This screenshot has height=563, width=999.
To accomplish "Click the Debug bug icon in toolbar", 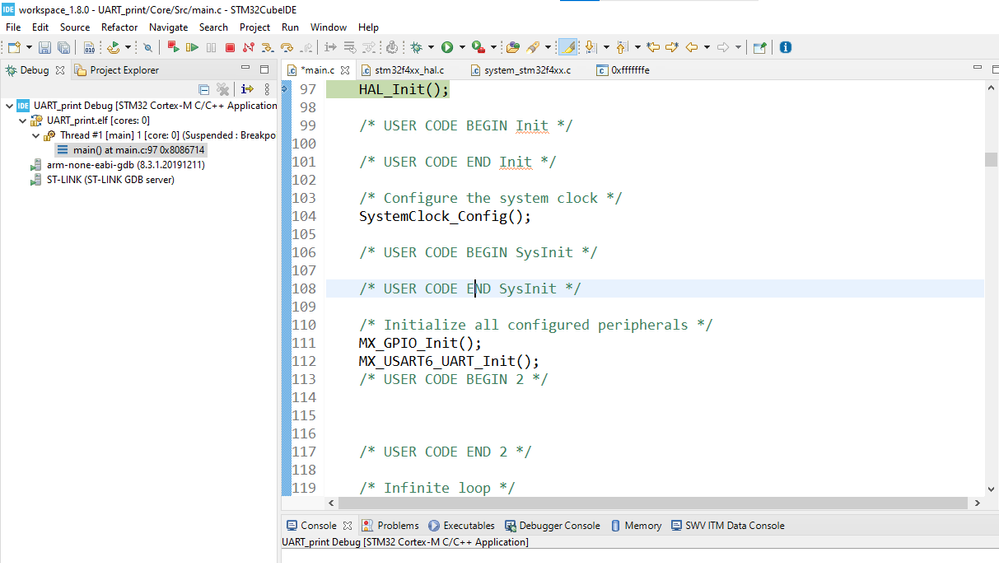I will 416,47.
